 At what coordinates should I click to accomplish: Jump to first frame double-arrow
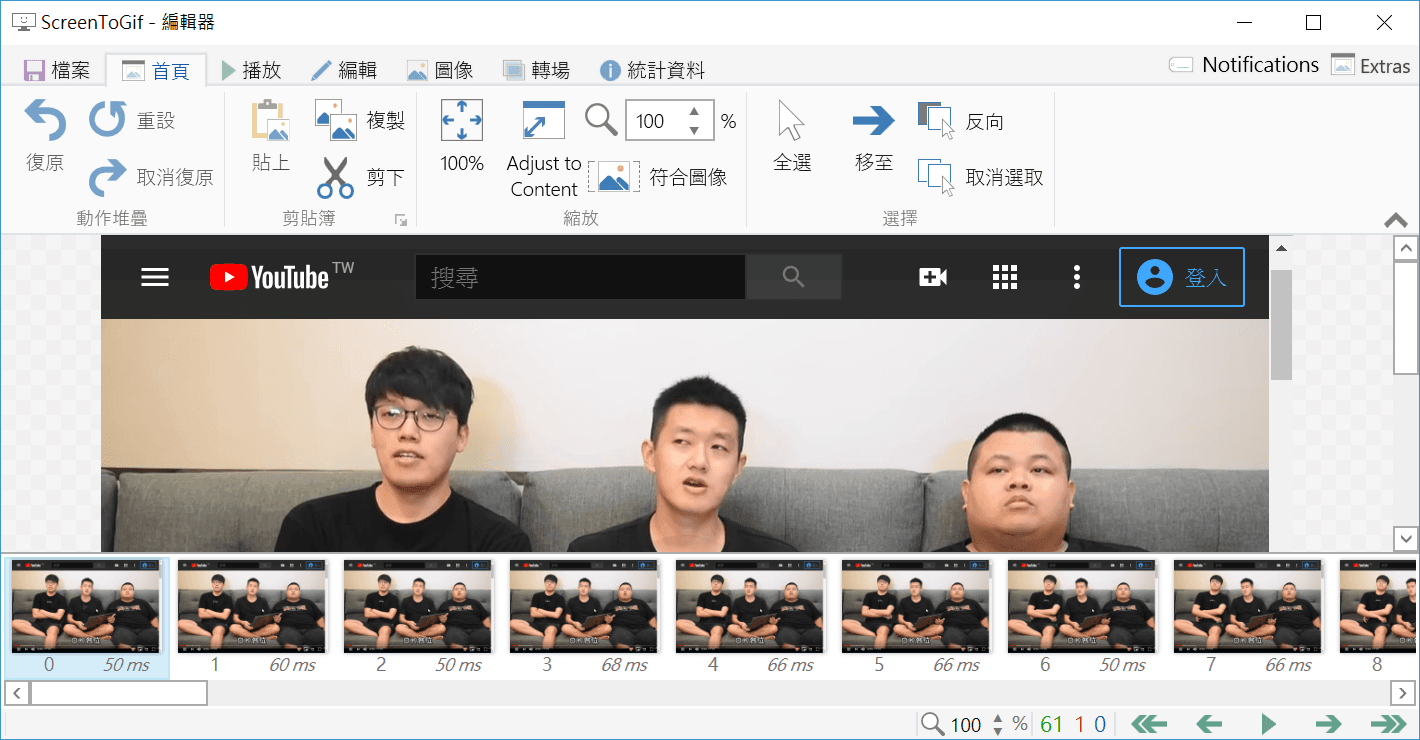click(1150, 724)
